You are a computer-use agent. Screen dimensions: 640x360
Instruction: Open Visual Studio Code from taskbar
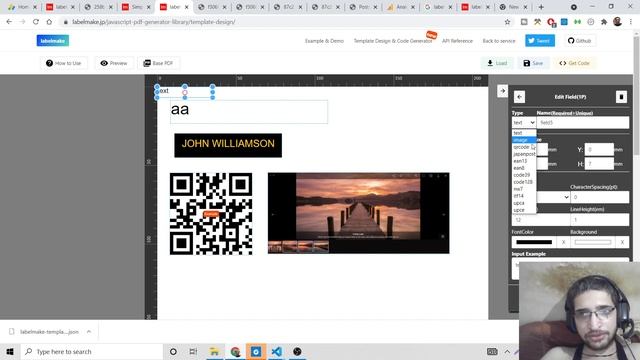coord(276,351)
